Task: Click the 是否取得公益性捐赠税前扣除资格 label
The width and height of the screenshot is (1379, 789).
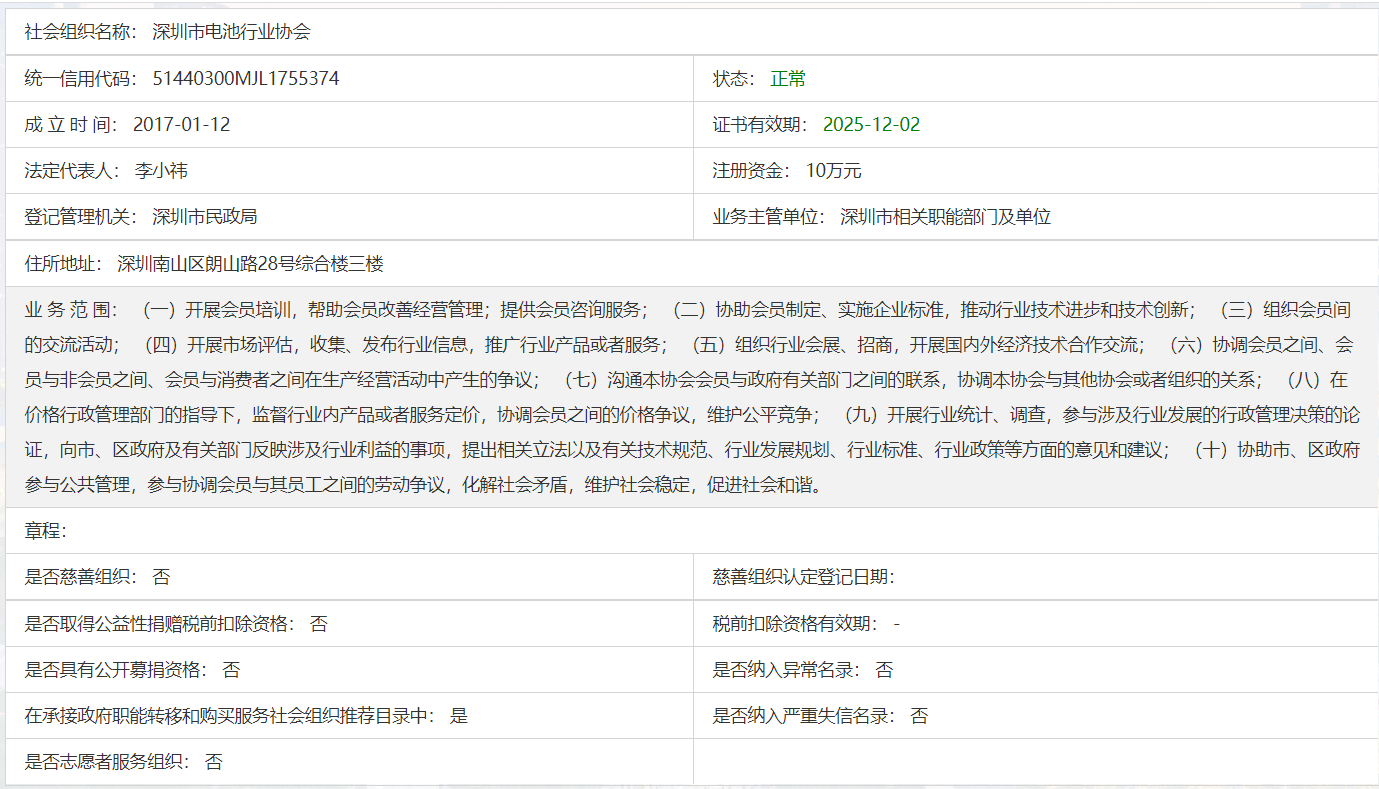Action: [160, 624]
